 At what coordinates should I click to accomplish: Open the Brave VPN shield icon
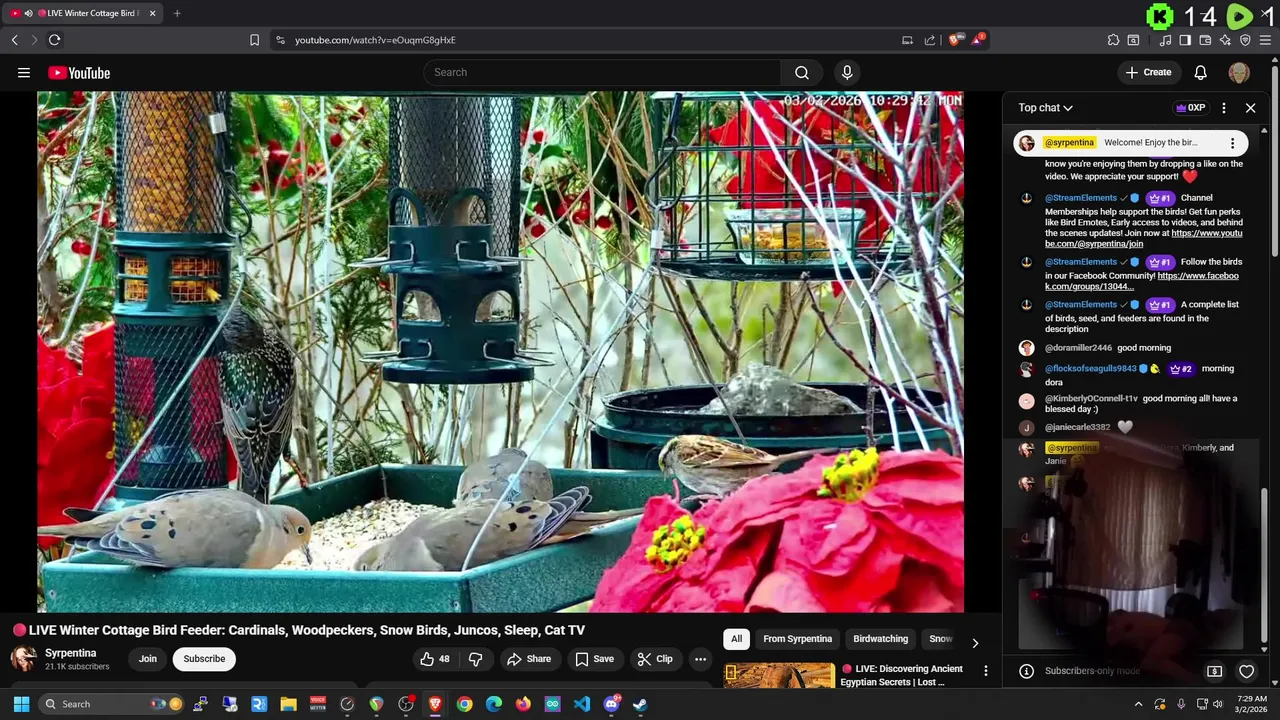[1245, 40]
